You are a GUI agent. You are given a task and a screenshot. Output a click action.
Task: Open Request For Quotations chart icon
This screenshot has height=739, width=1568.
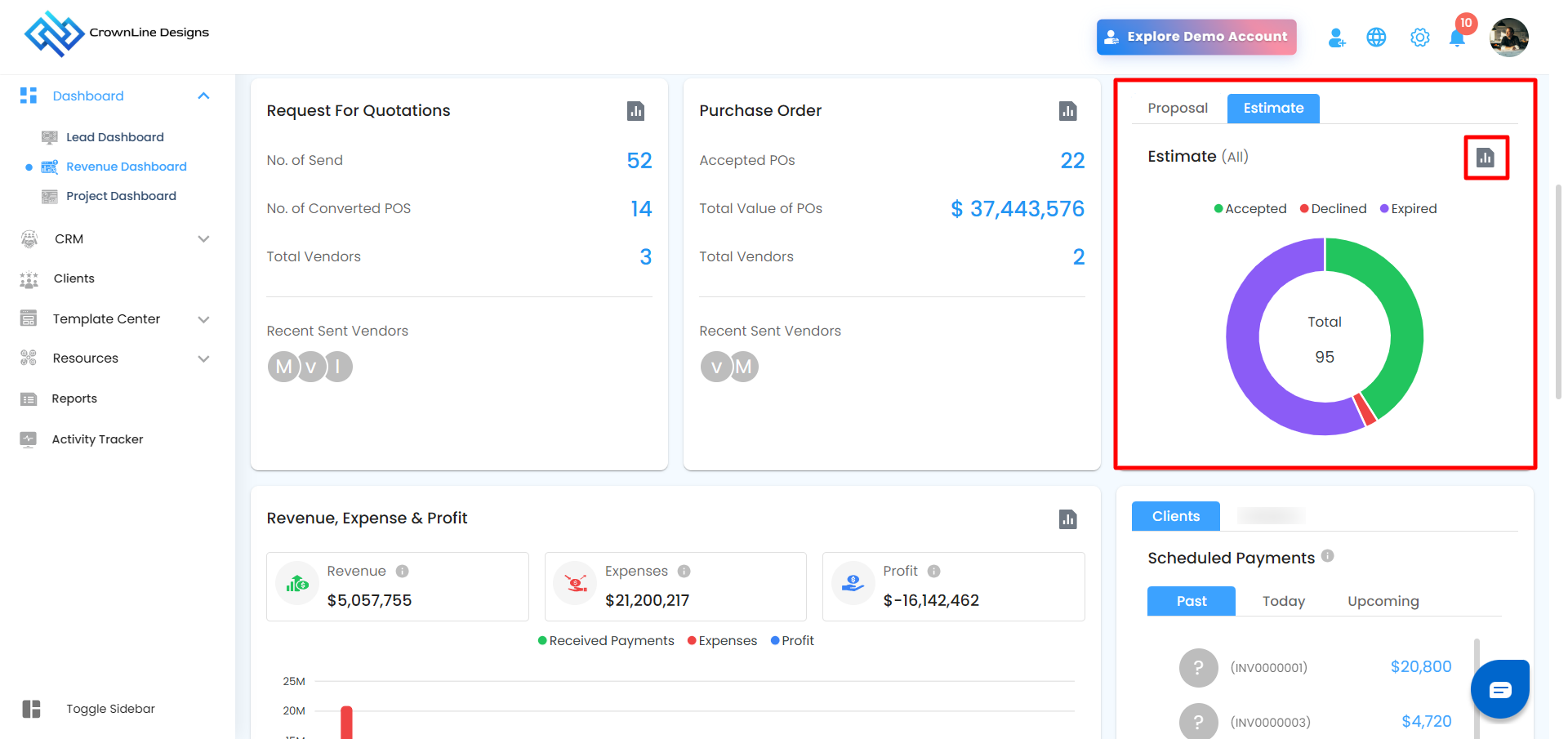(x=635, y=111)
